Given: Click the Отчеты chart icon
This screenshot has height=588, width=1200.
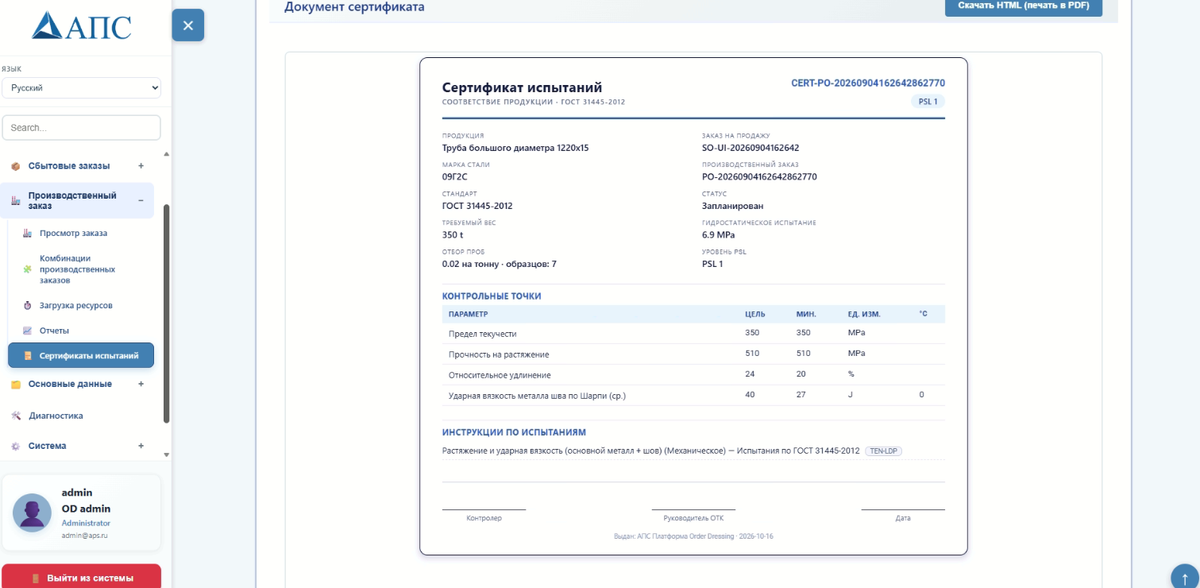Looking at the screenshot, I should pos(28,331).
